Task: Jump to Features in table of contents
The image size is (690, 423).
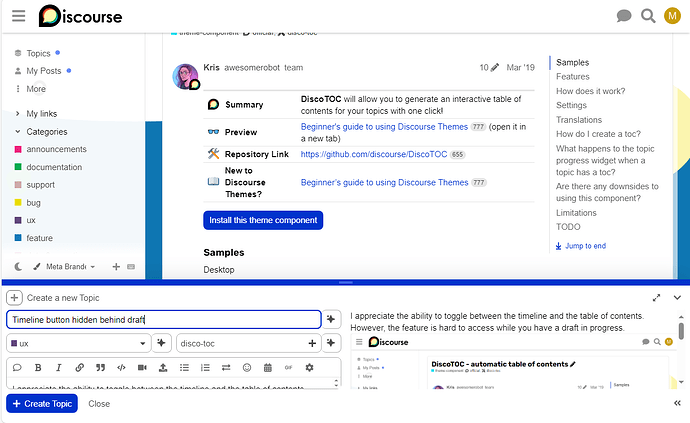Action: point(573,77)
